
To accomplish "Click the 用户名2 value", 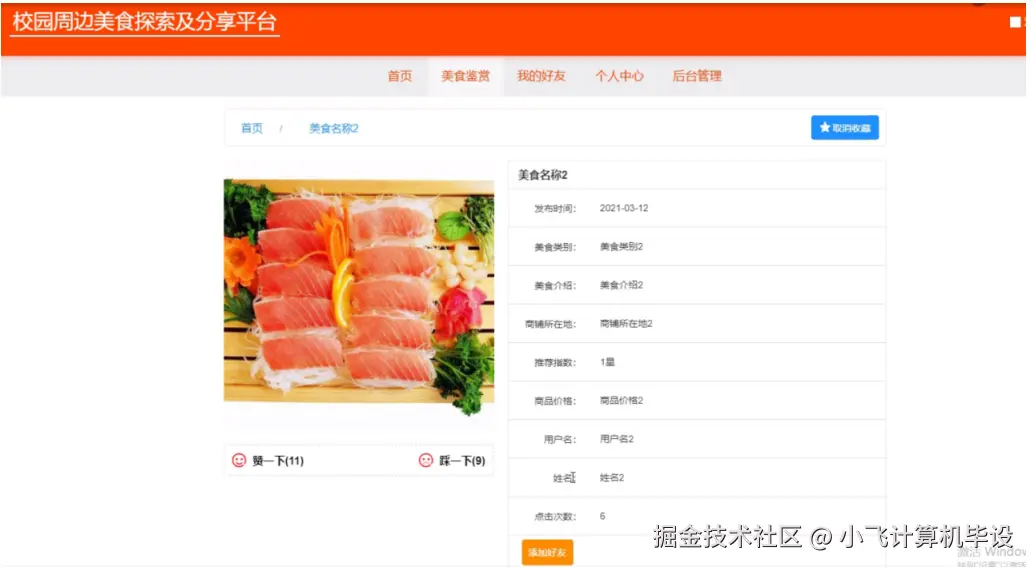I will pos(617,439).
